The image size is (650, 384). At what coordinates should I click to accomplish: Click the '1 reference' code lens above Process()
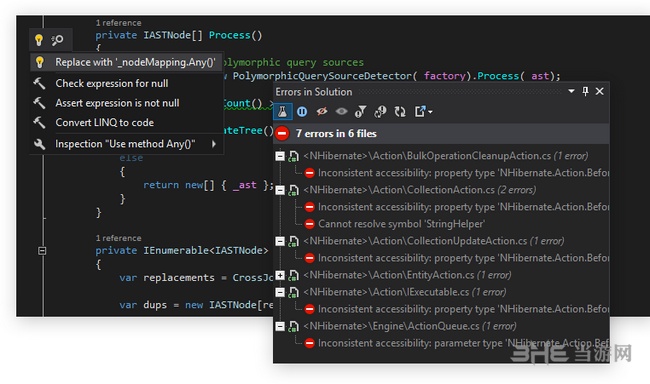[119, 23]
